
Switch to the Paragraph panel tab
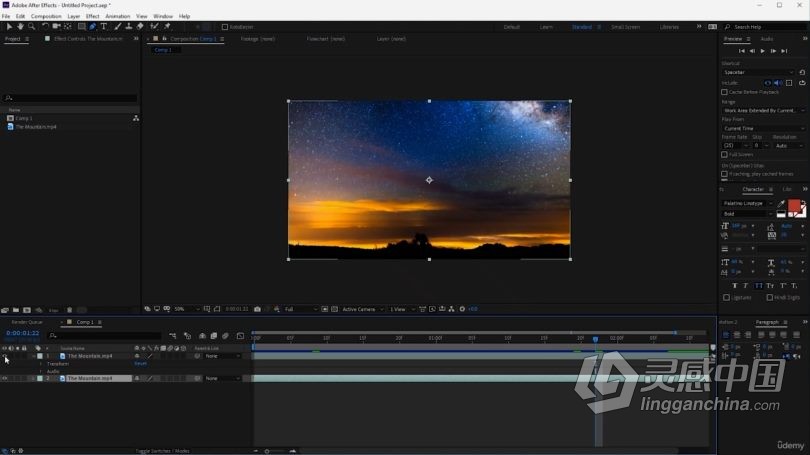click(x=767, y=322)
